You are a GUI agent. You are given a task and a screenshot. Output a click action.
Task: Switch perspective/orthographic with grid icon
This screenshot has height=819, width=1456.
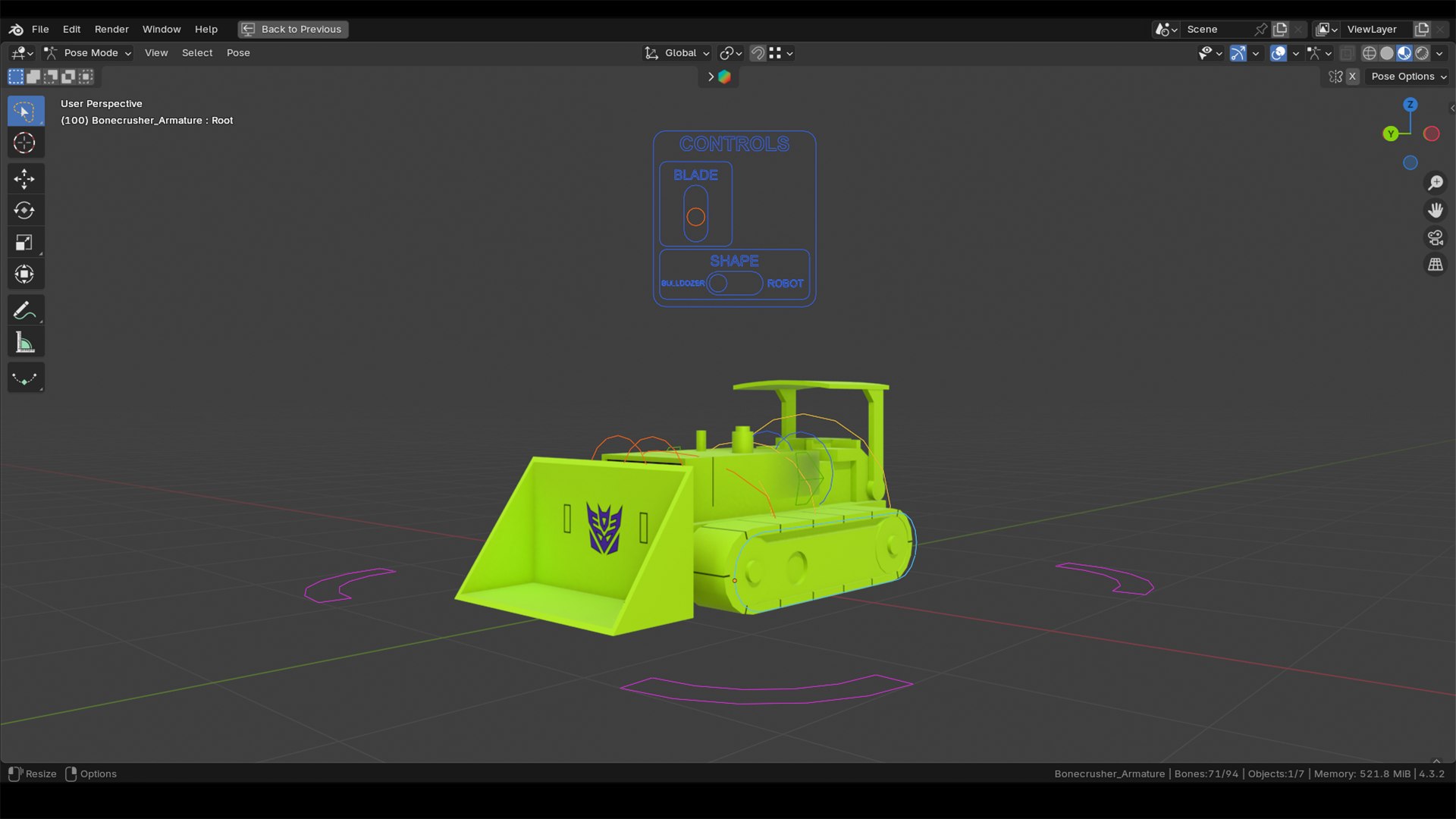[x=1436, y=265]
